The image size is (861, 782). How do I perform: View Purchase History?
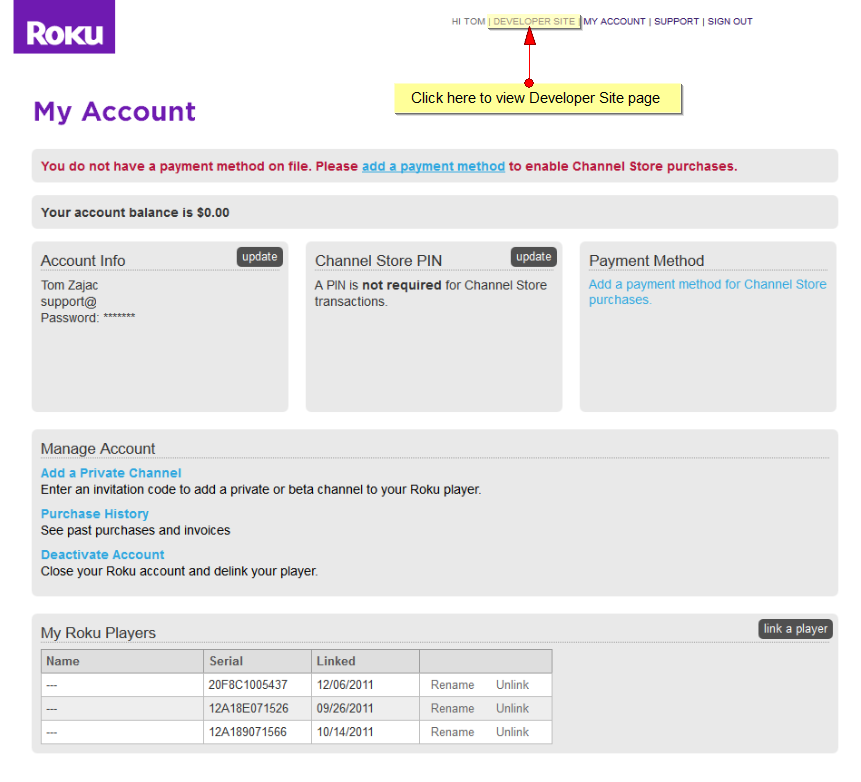tap(94, 514)
